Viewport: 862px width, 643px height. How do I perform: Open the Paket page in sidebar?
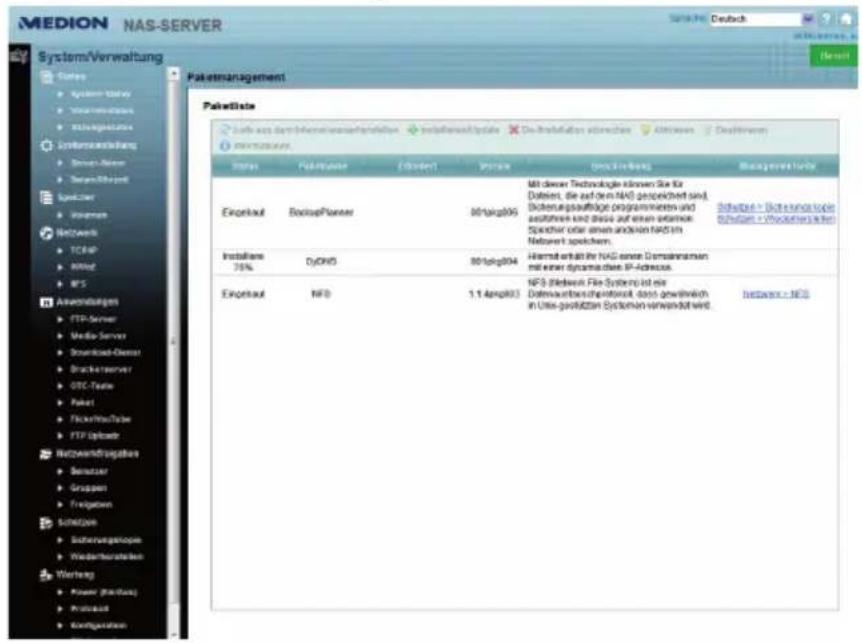(x=82, y=403)
